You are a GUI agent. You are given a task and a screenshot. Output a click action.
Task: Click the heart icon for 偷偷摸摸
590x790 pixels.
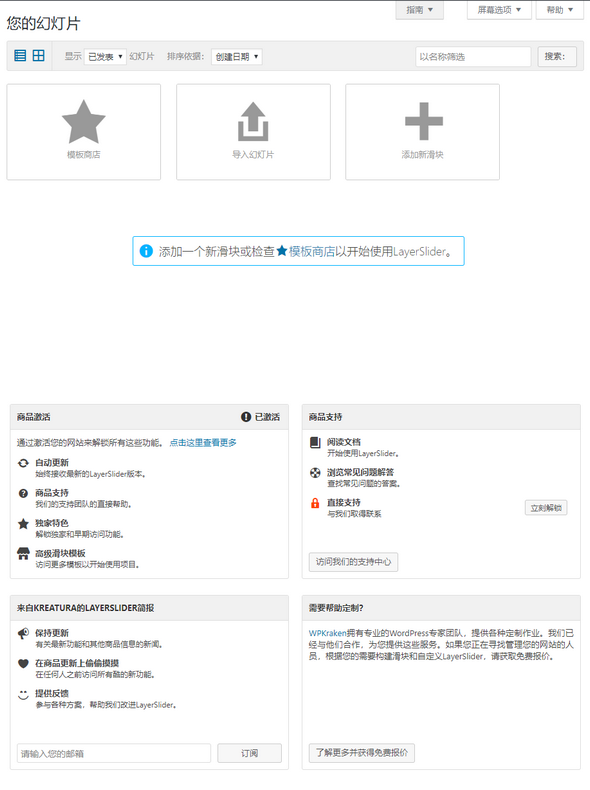(23, 664)
